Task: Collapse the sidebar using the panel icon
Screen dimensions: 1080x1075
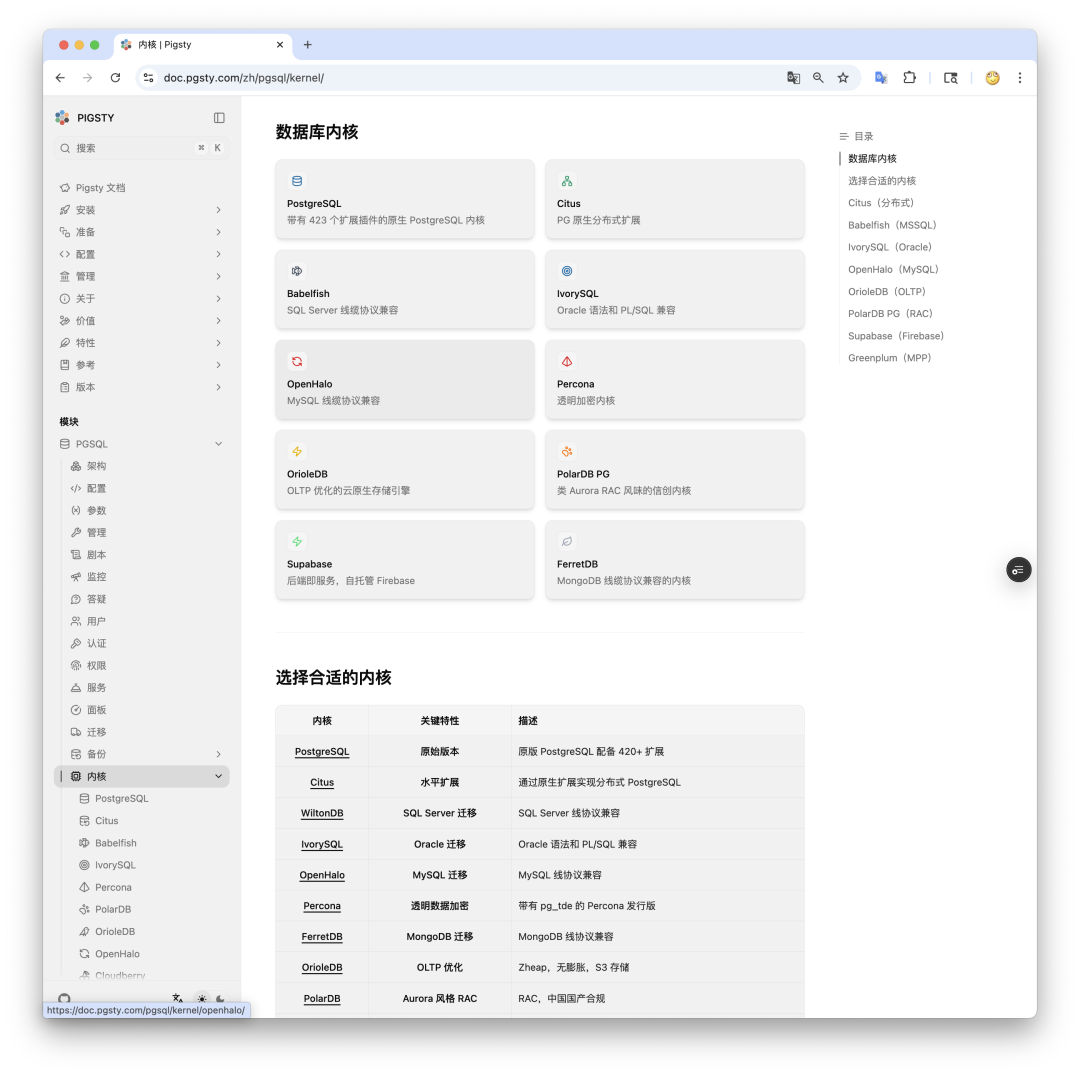Action: coord(219,118)
